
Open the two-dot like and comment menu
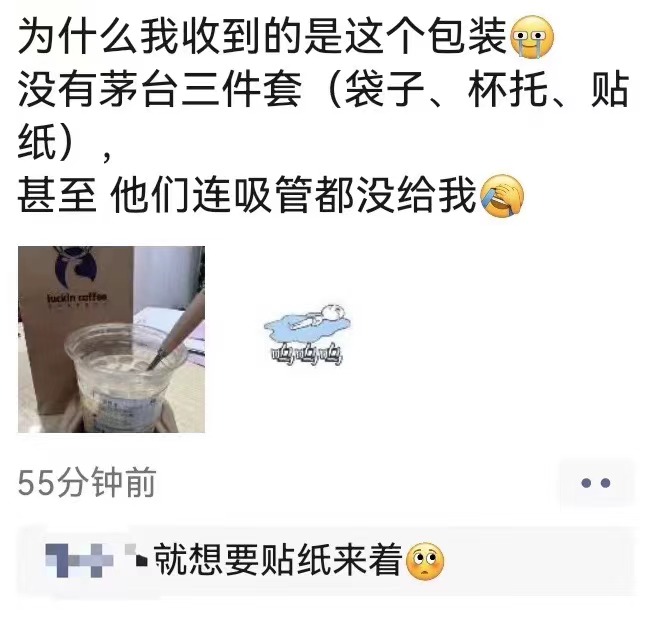596,483
